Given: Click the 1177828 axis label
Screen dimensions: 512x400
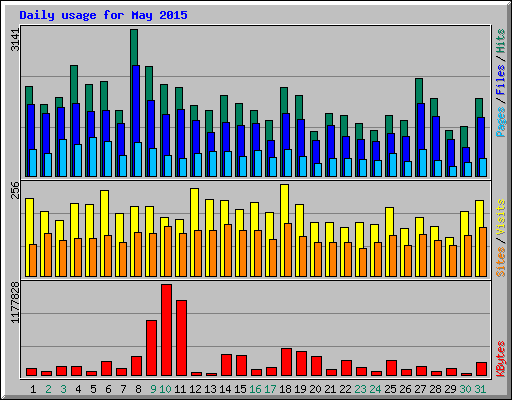Looking at the screenshot, I should (15, 302).
